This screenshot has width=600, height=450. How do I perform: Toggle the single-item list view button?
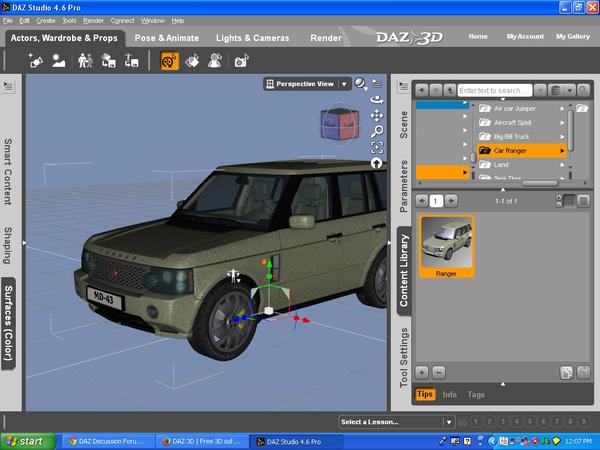[x=584, y=201]
